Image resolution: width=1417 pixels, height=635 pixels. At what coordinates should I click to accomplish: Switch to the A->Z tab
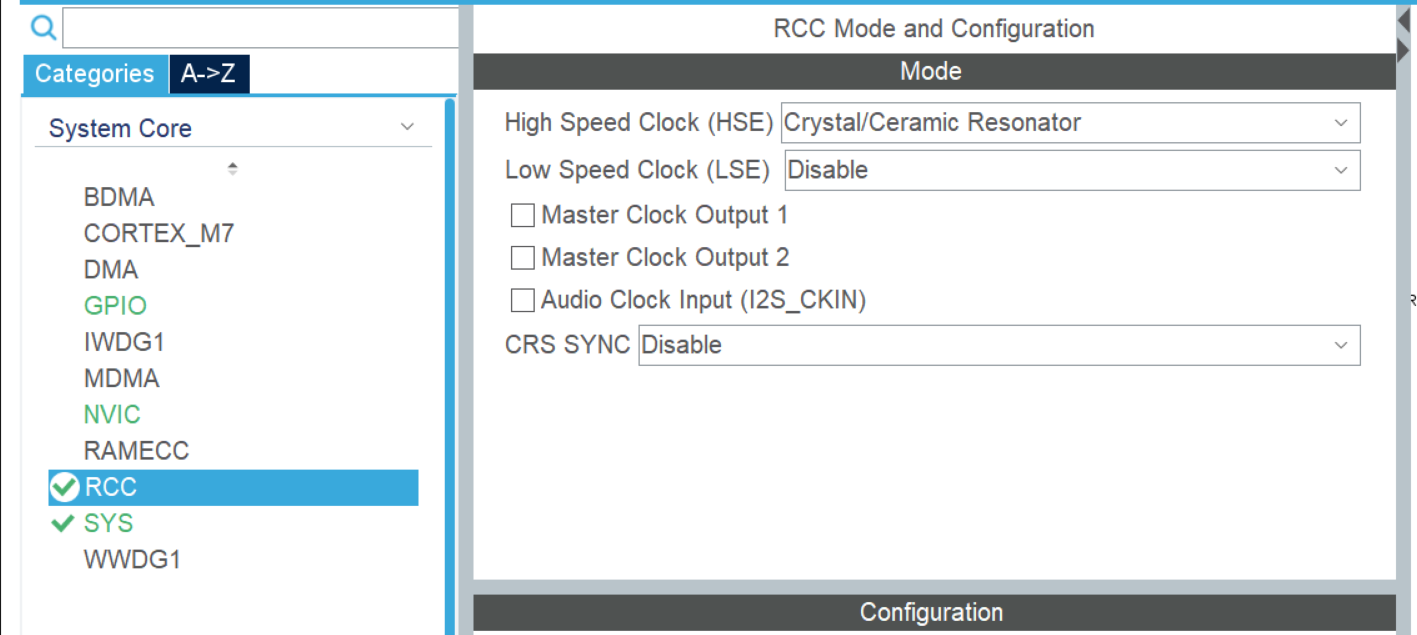pyautogui.click(x=209, y=74)
